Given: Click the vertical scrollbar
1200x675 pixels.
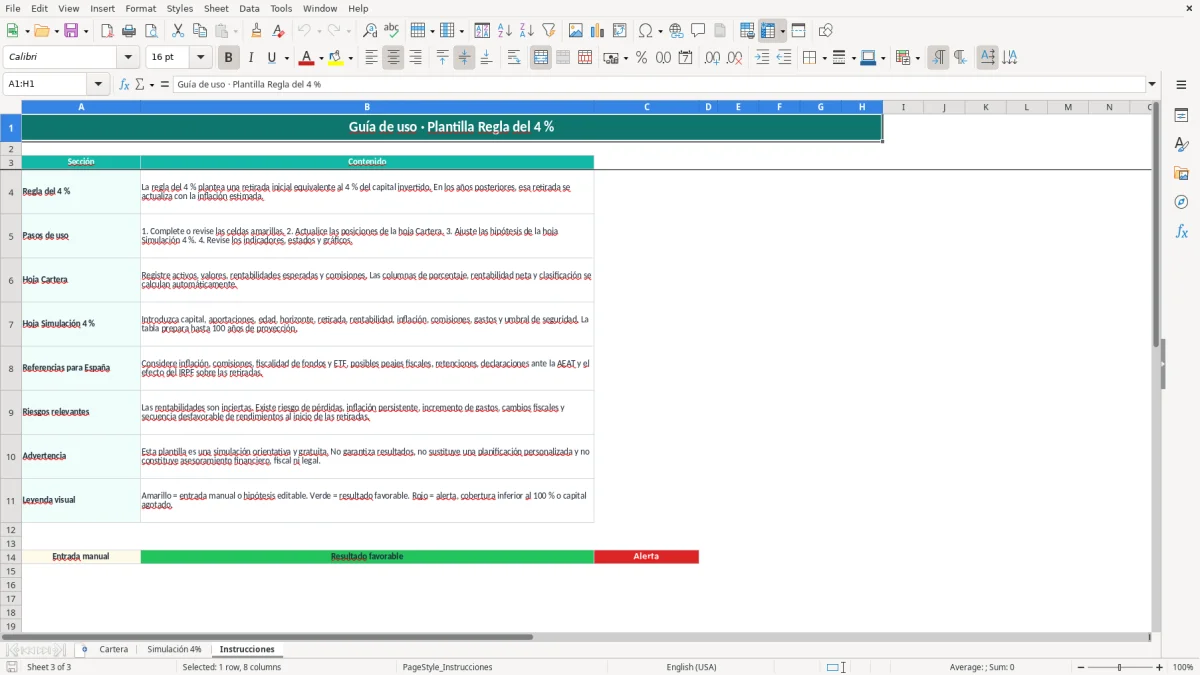Looking at the screenshot, I should click(x=1156, y=365).
